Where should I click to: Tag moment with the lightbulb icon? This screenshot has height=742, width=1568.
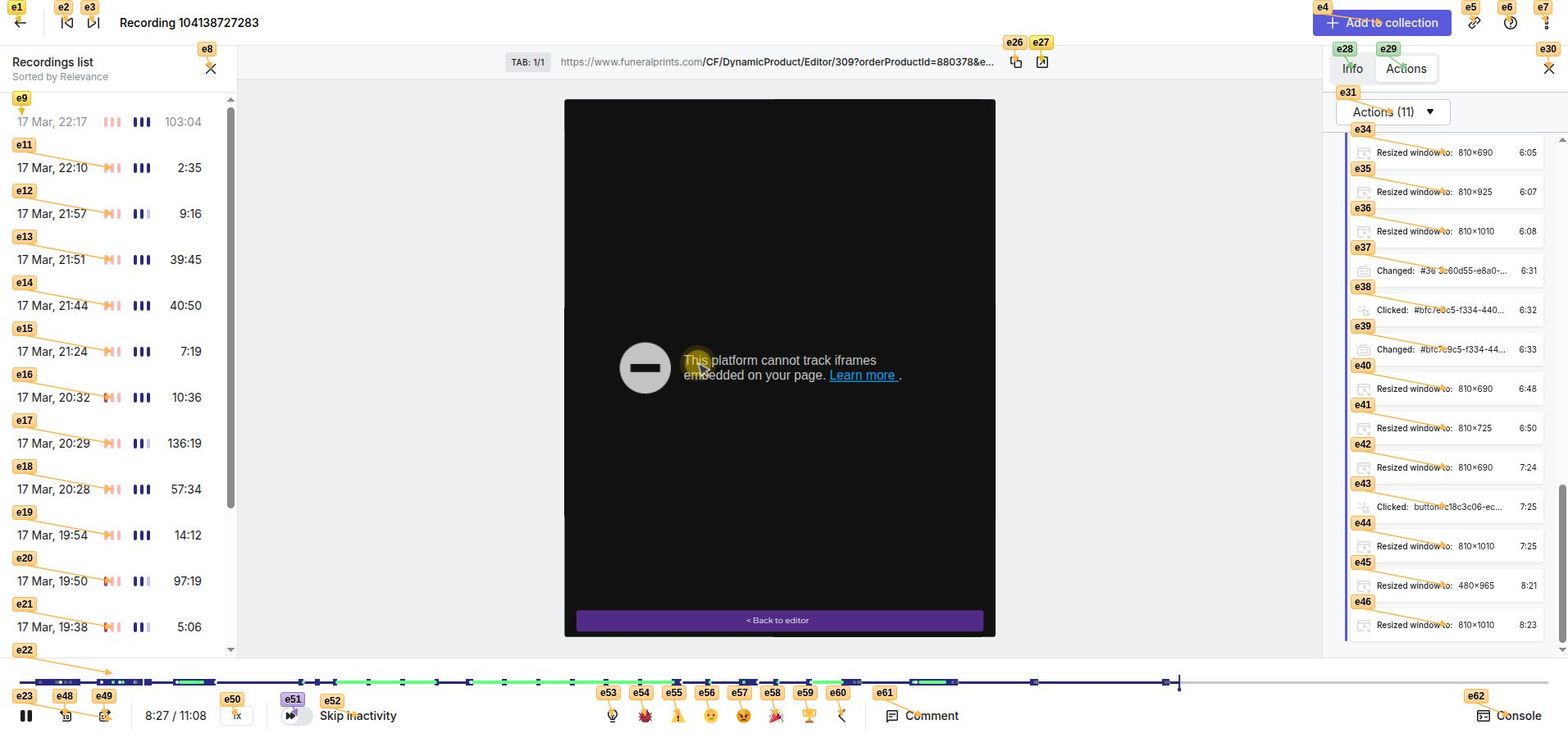[612, 716]
